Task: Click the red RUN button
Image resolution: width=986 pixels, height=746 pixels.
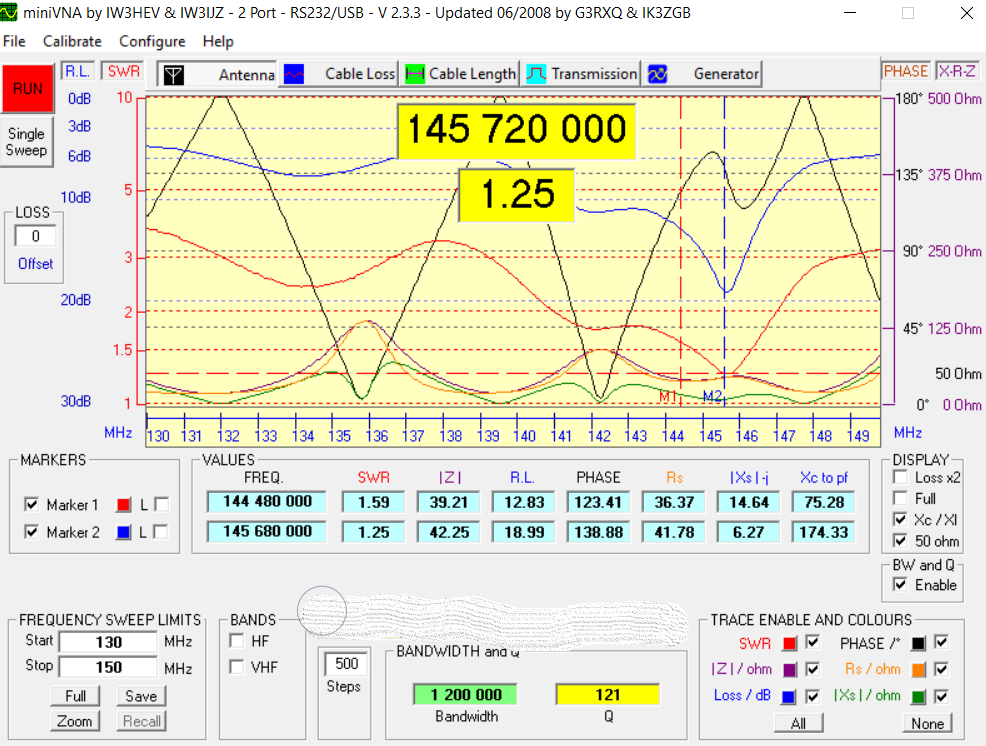Action: (x=27, y=89)
